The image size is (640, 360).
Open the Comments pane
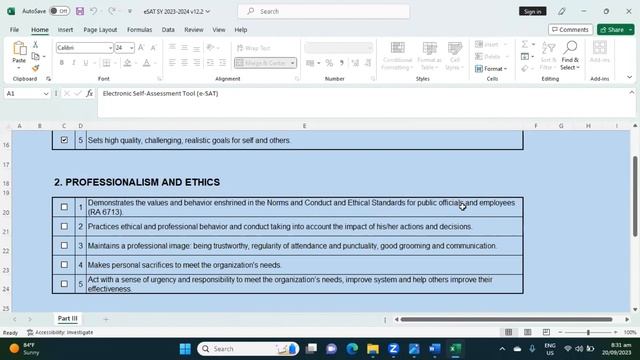570,29
